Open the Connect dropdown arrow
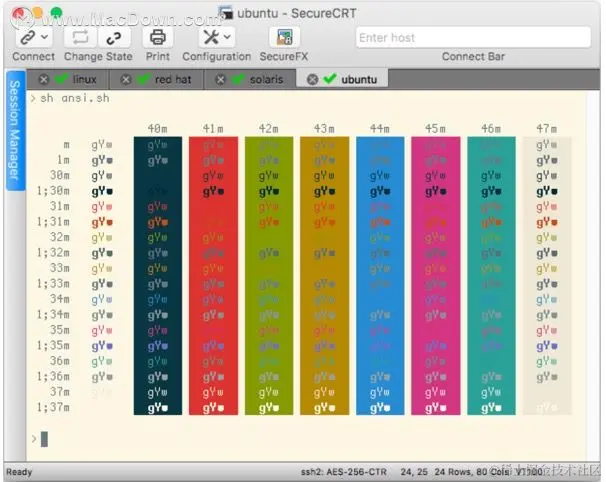The image size is (606, 482). click(45, 37)
